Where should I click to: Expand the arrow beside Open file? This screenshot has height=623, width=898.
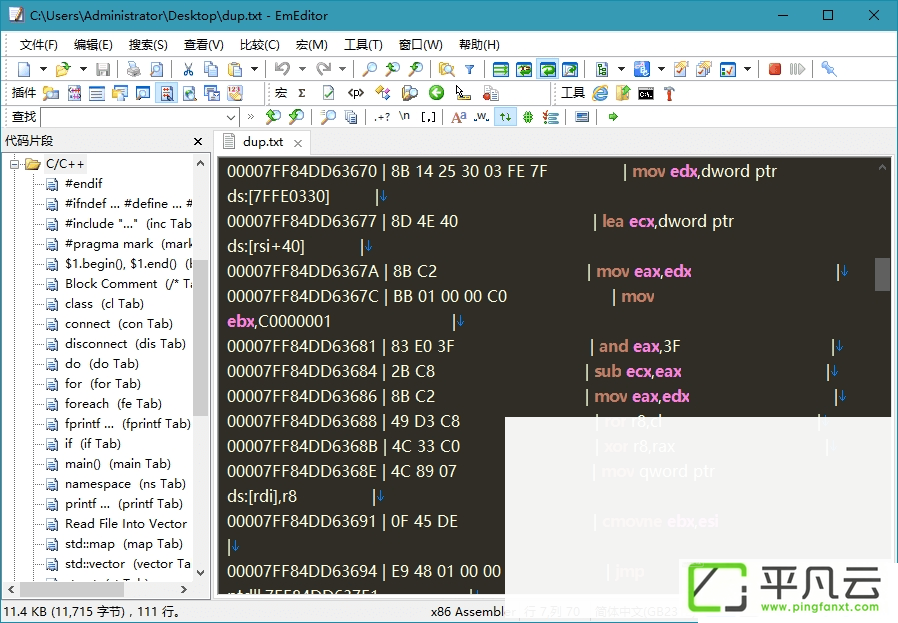(83, 69)
